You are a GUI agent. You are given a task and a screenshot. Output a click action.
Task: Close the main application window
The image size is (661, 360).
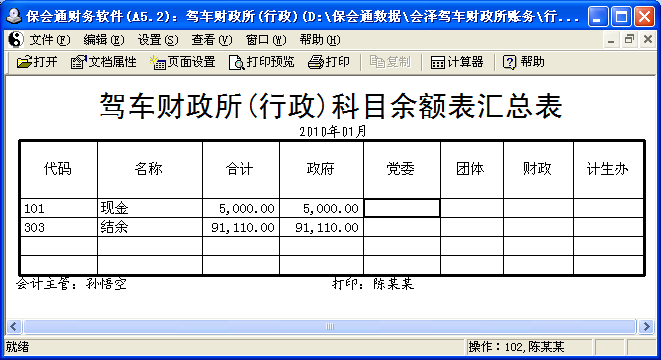click(x=645, y=16)
